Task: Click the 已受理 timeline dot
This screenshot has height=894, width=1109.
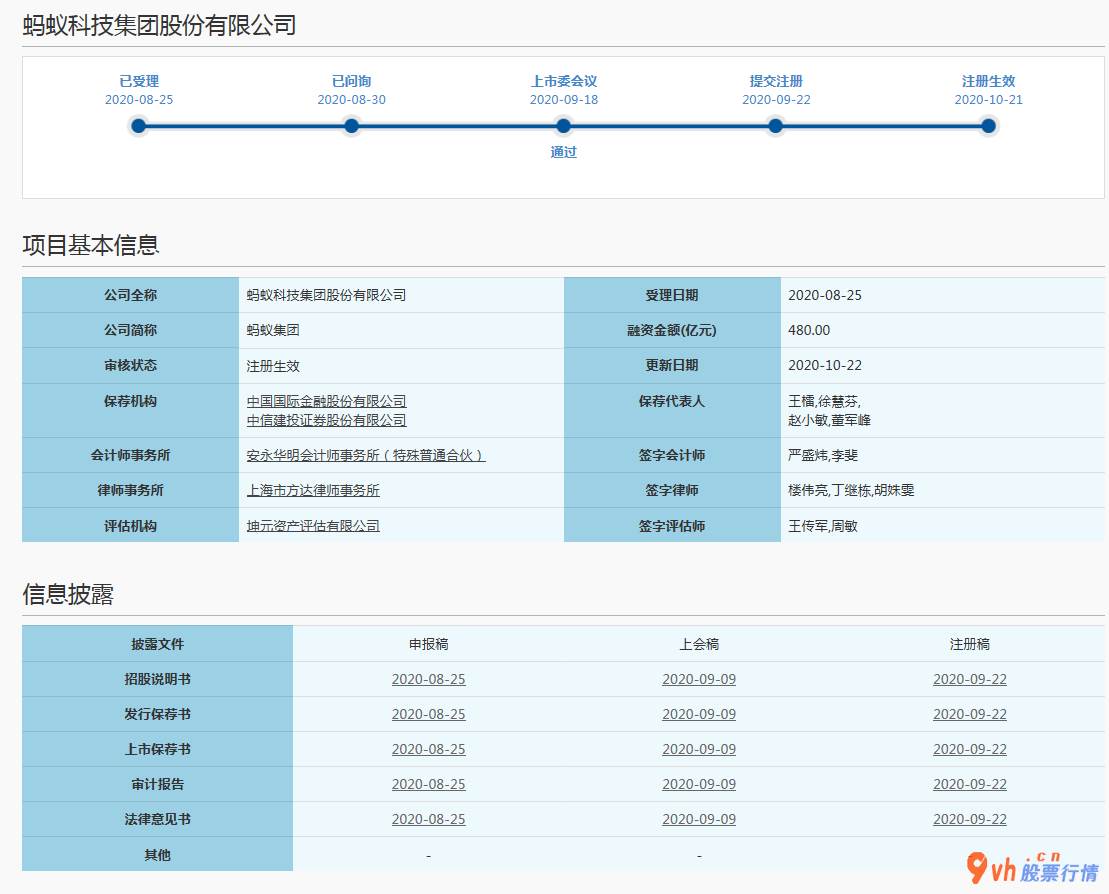Action: tap(139, 126)
